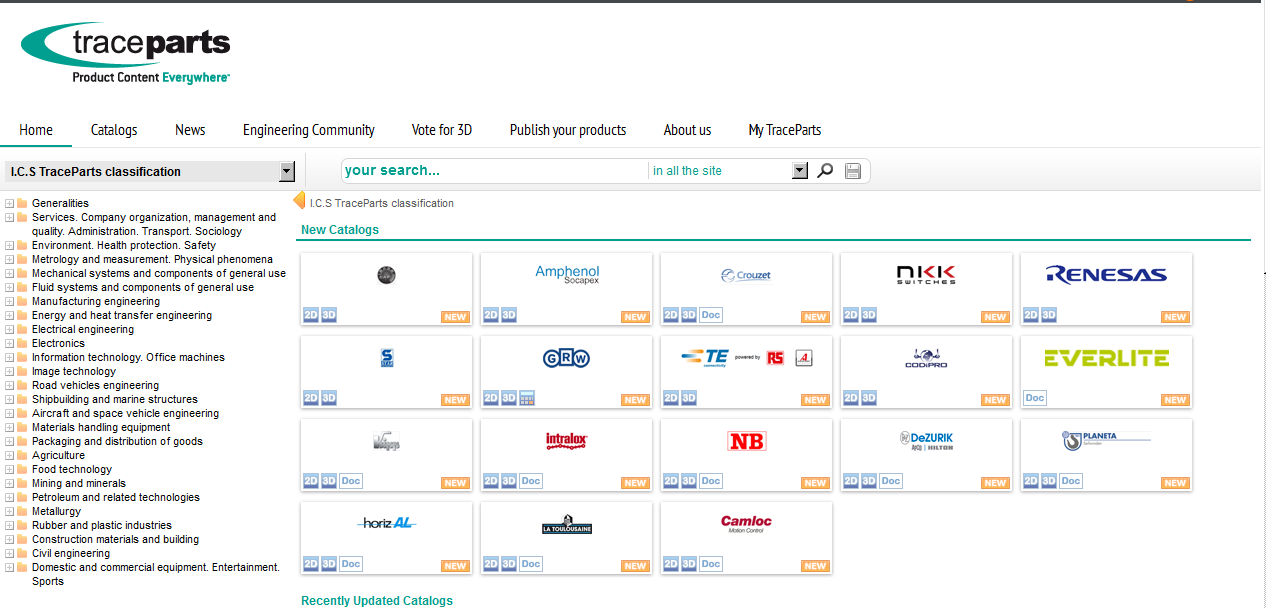Expand the Civil engineering tree node
The width and height of the screenshot is (1266, 608).
(x=9, y=553)
